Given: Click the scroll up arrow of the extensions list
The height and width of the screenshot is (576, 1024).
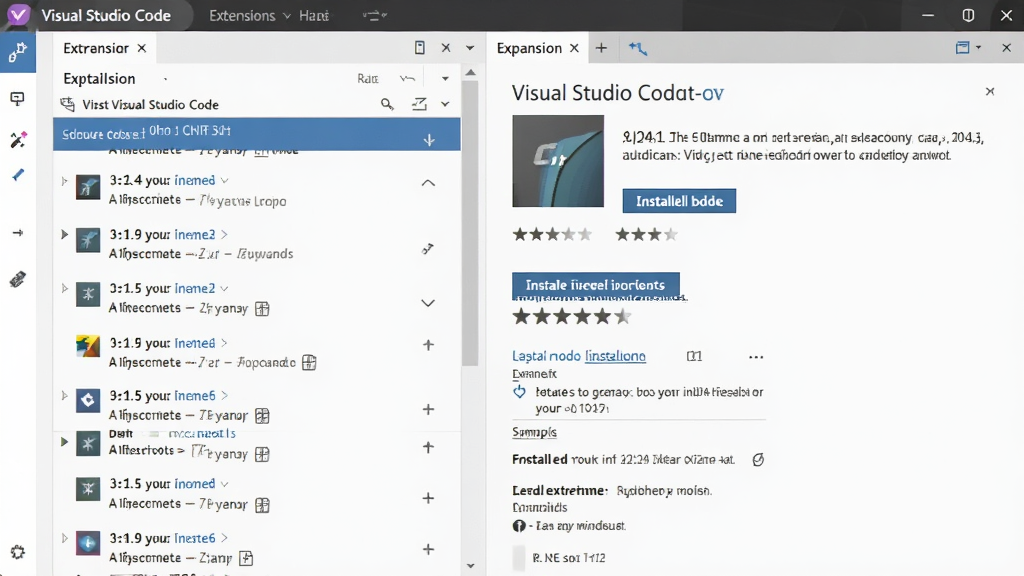Looking at the screenshot, I should pyautogui.click(x=471, y=72).
